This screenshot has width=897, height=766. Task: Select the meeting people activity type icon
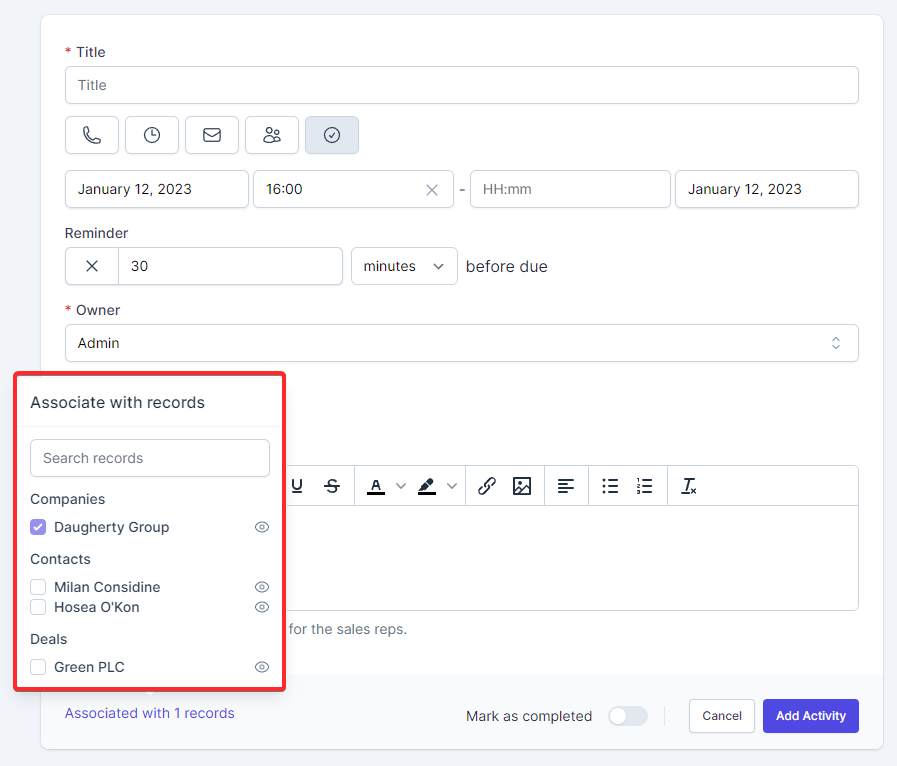[272, 135]
